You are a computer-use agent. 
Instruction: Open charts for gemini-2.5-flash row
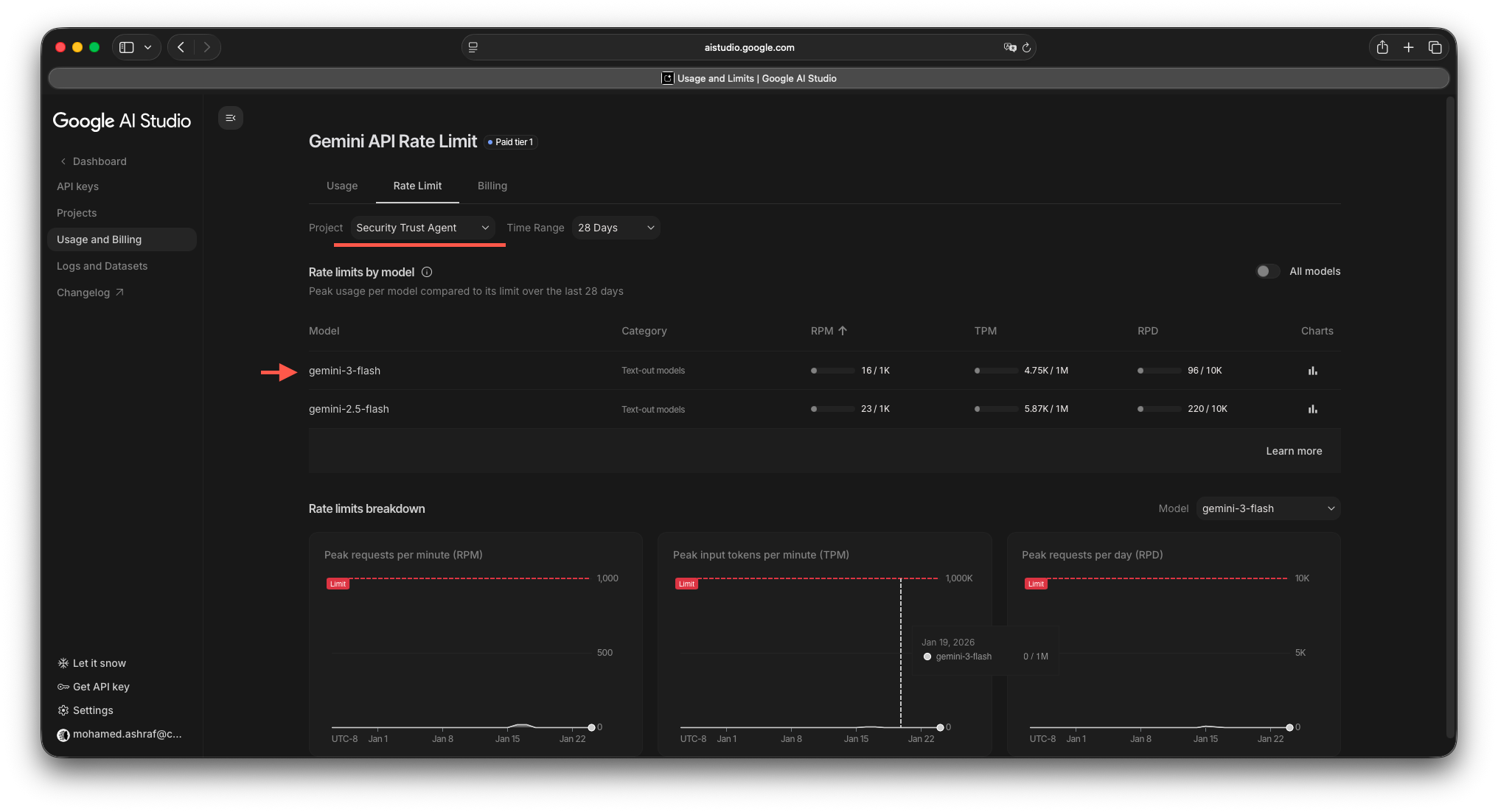point(1312,409)
